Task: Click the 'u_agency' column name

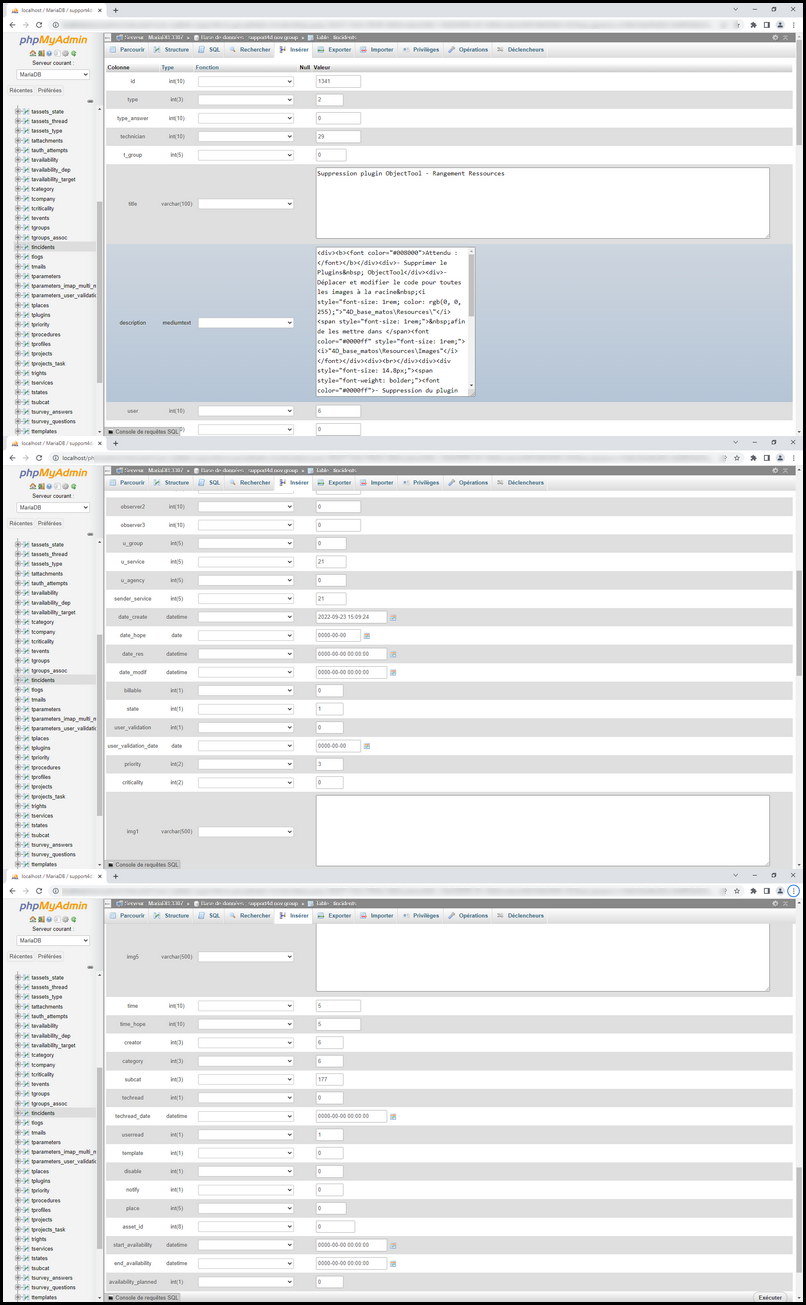Action: 133,580
